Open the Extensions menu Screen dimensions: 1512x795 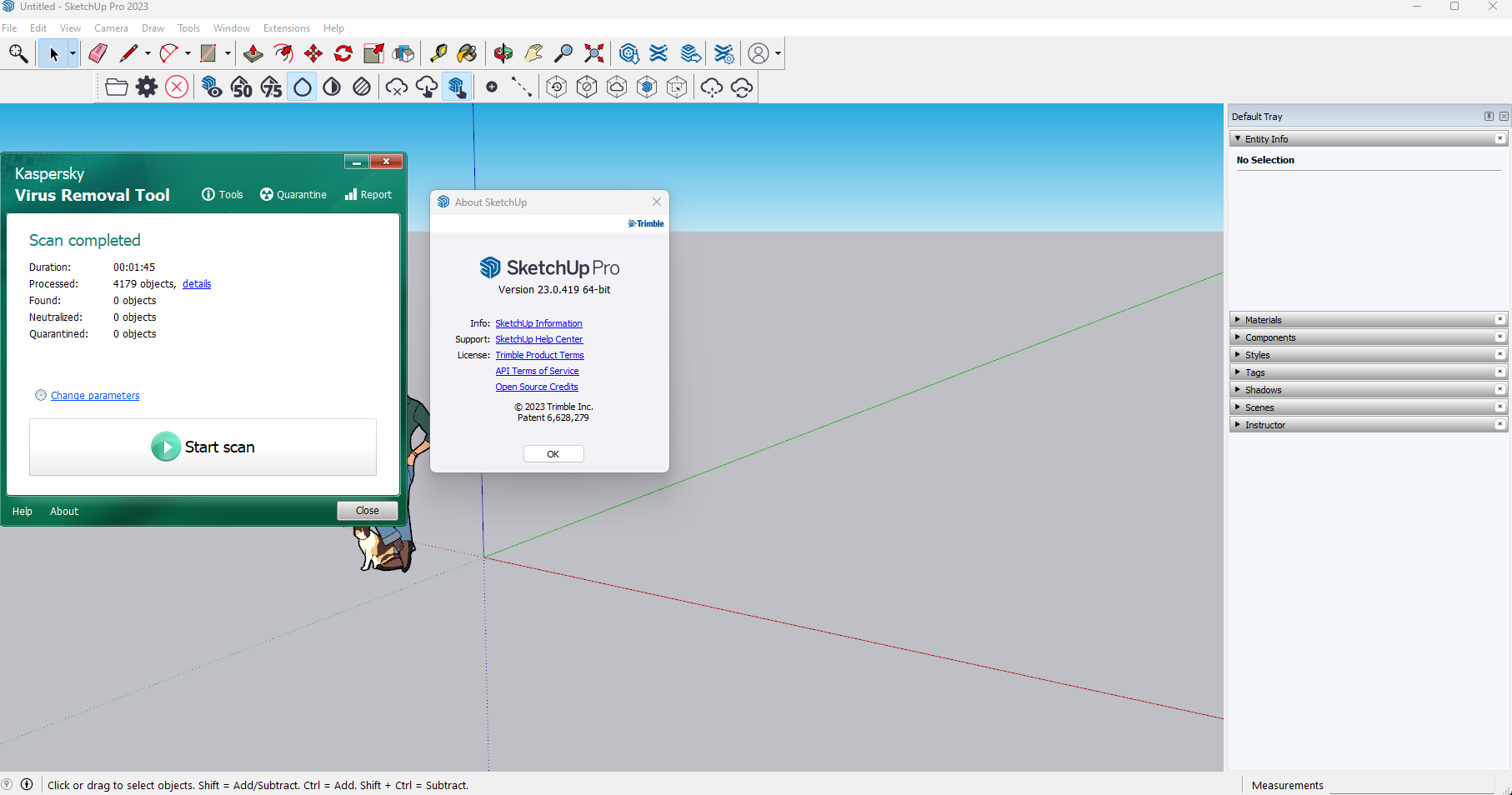(287, 28)
